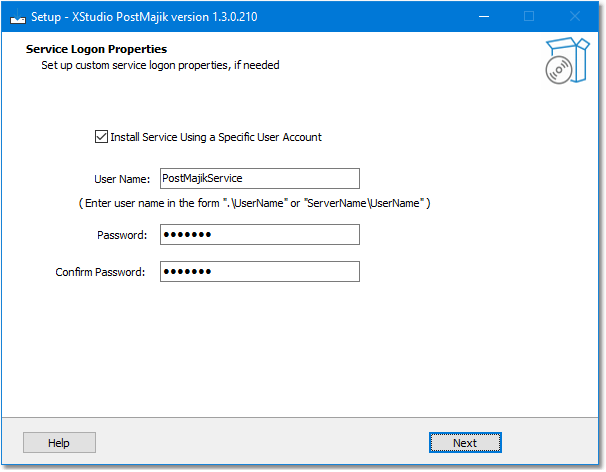Click the 'Password:' label
This screenshot has height=472, width=606.
122,235
